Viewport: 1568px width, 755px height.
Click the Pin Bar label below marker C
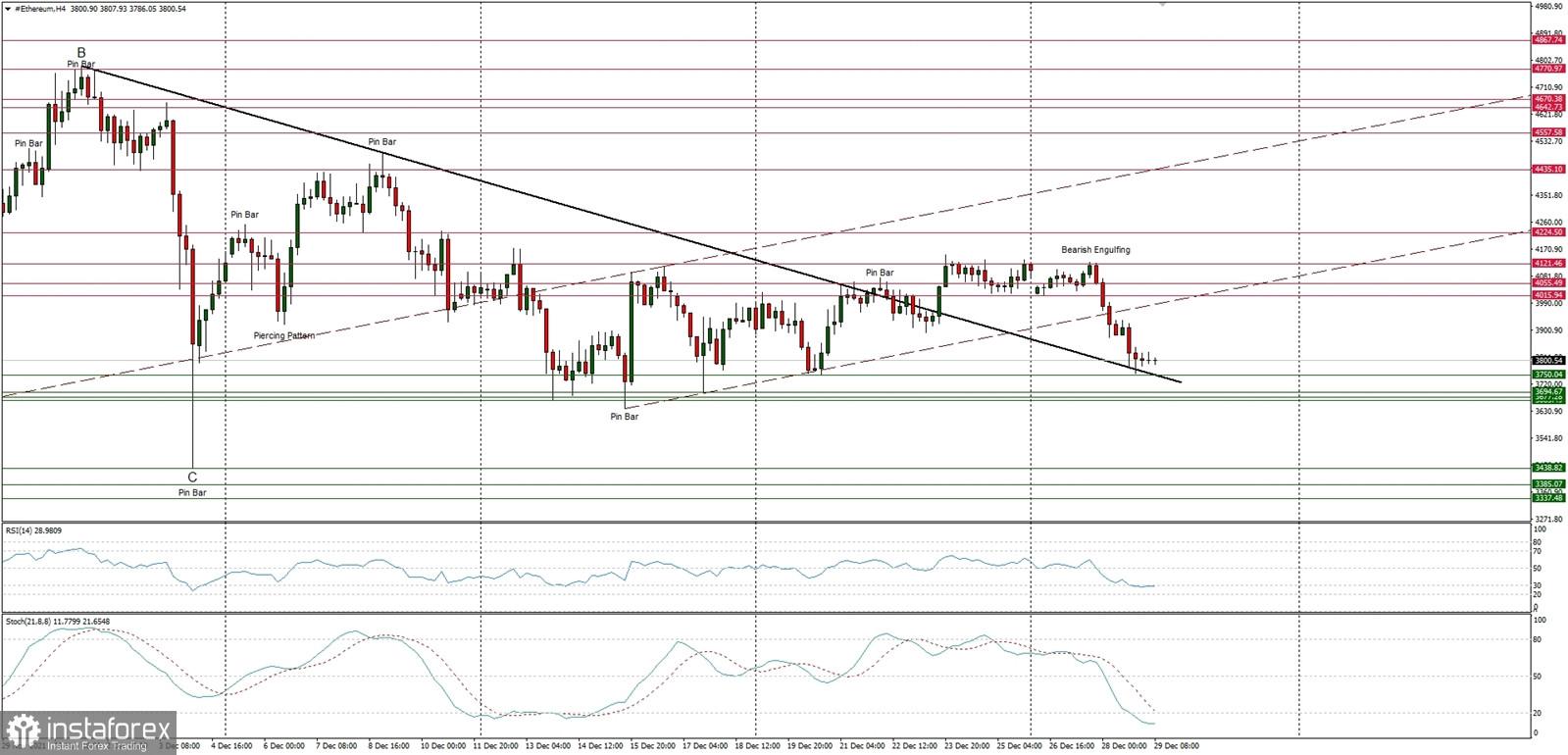192,493
